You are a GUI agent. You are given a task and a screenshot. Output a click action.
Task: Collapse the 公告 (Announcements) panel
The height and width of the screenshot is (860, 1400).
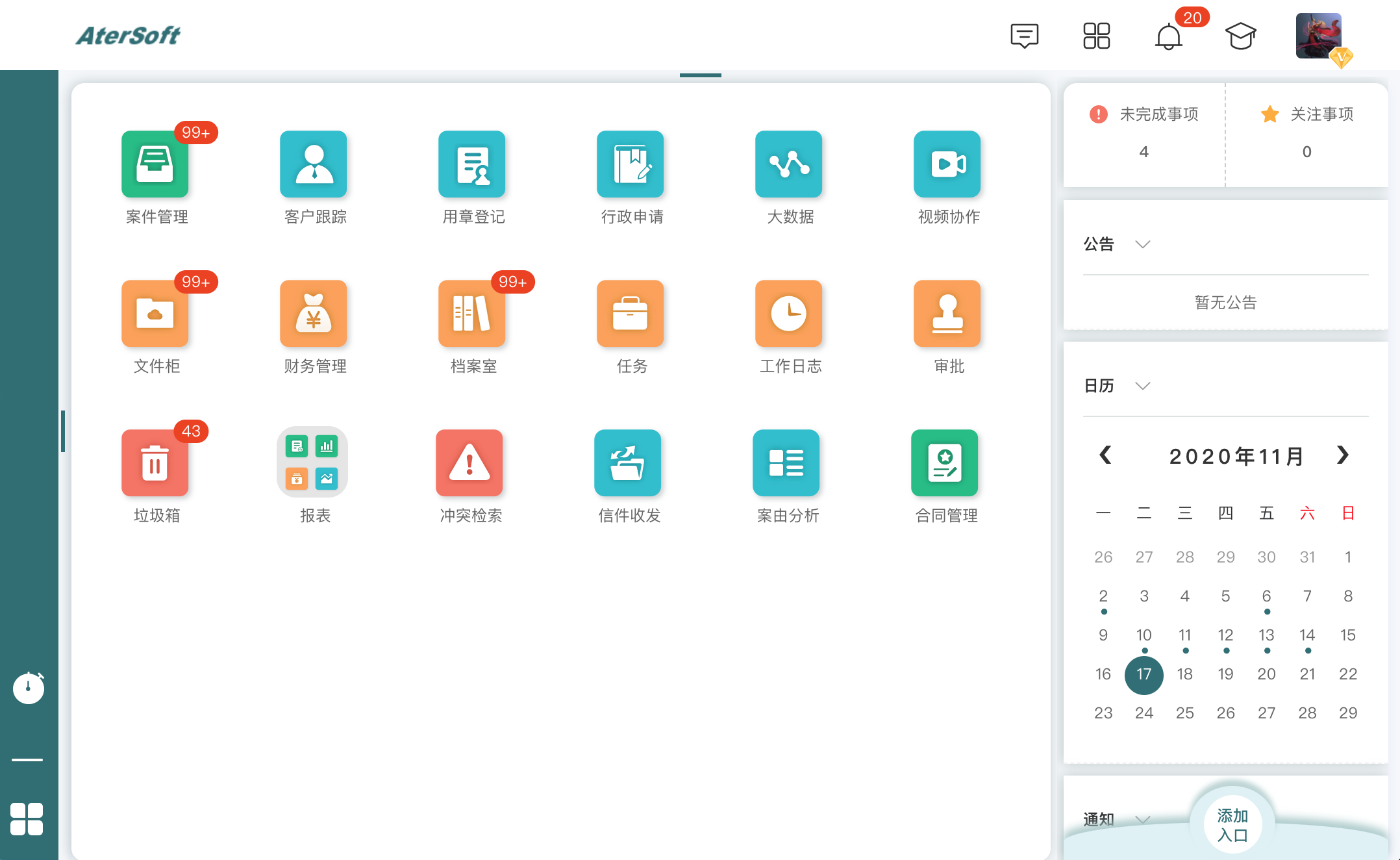tap(1144, 244)
